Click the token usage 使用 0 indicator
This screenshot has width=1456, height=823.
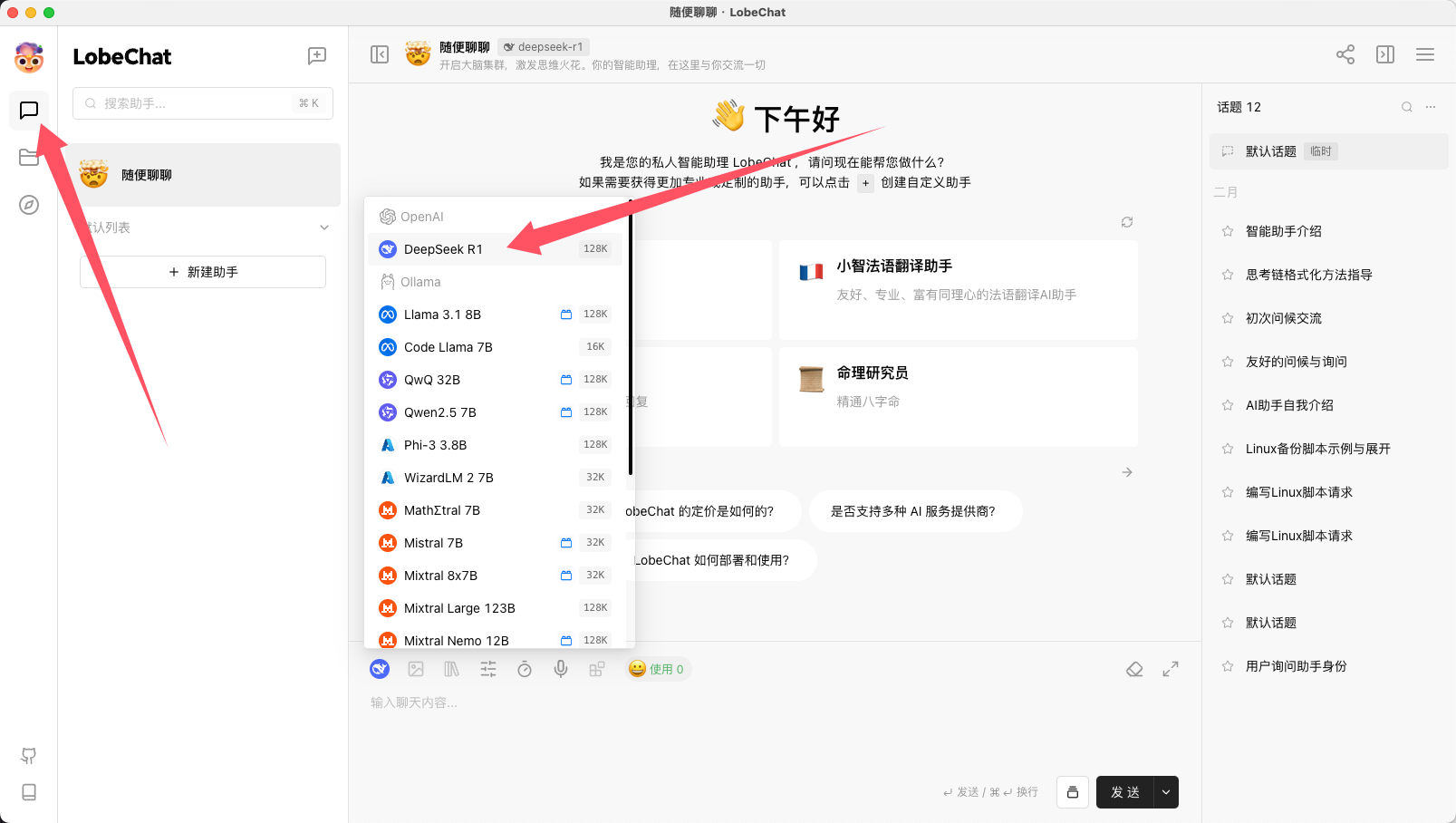pos(658,669)
